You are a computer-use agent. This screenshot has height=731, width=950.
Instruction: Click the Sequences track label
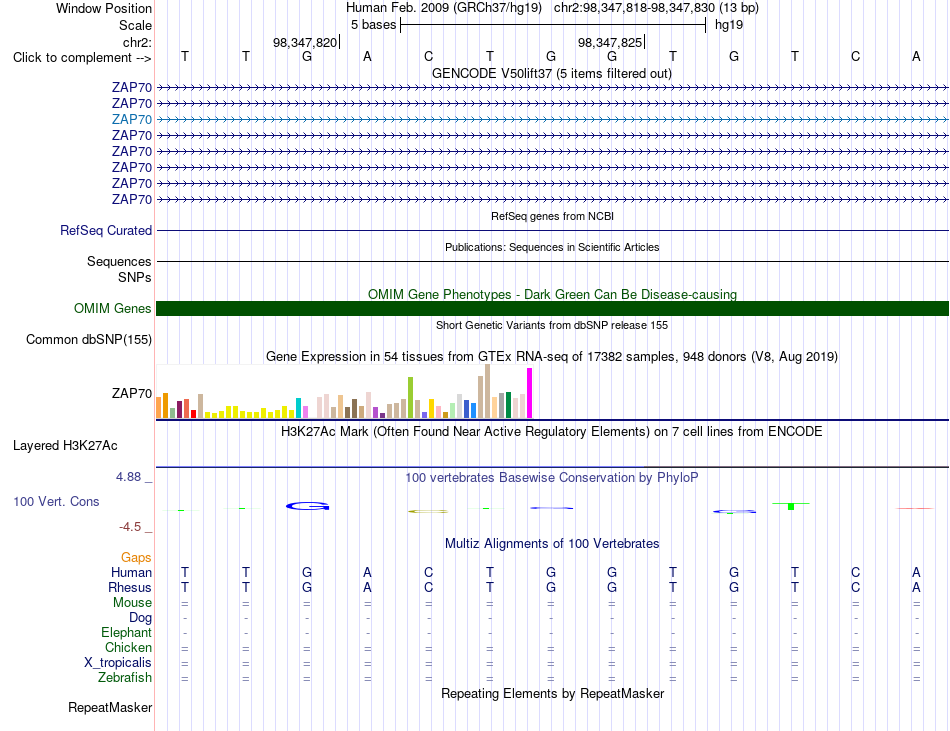pyautogui.click(x=119, y=262)
